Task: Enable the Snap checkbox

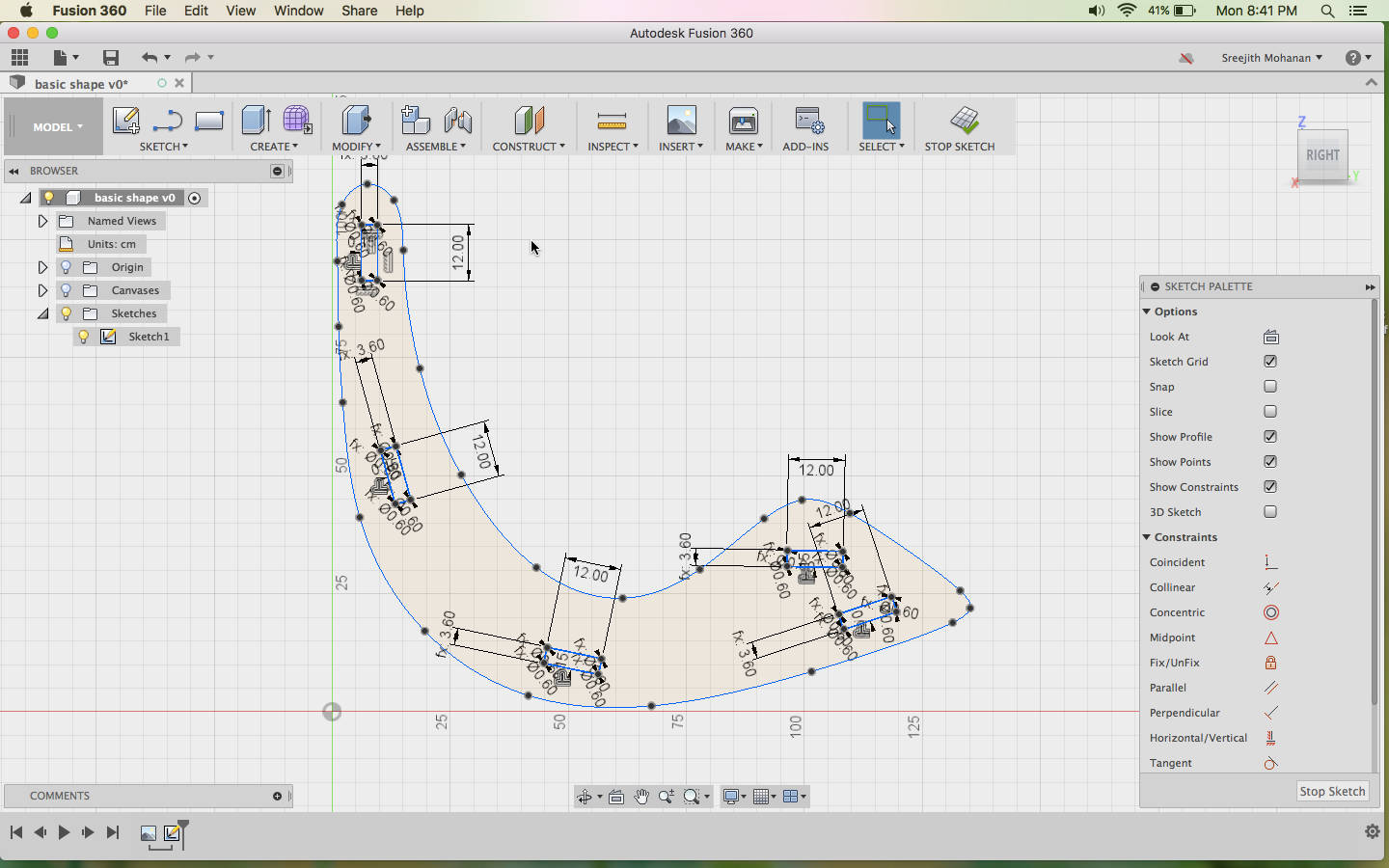Action: click(1270, 387)
